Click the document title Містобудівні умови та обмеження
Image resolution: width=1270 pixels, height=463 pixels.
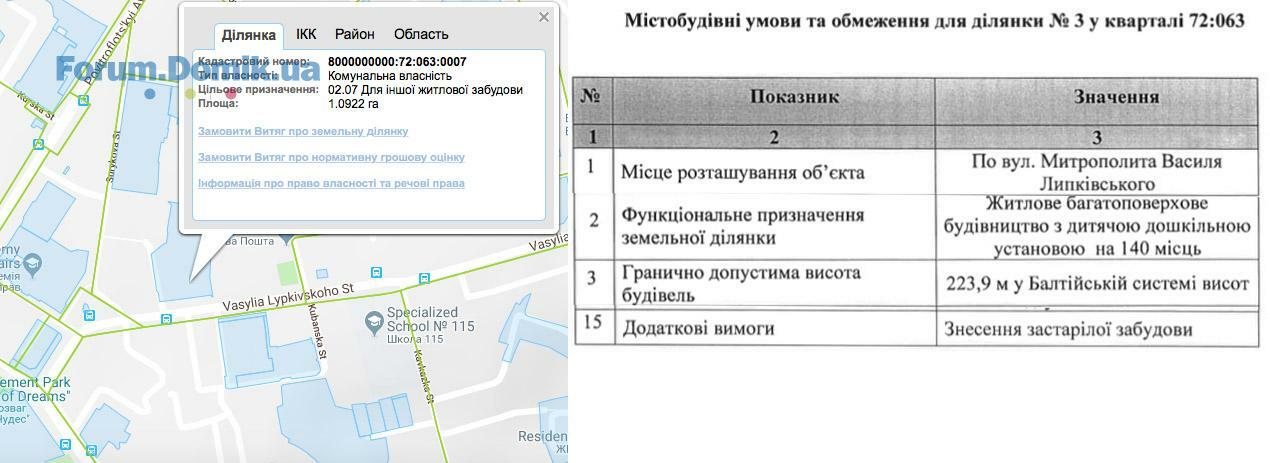(x=934, y=20)
